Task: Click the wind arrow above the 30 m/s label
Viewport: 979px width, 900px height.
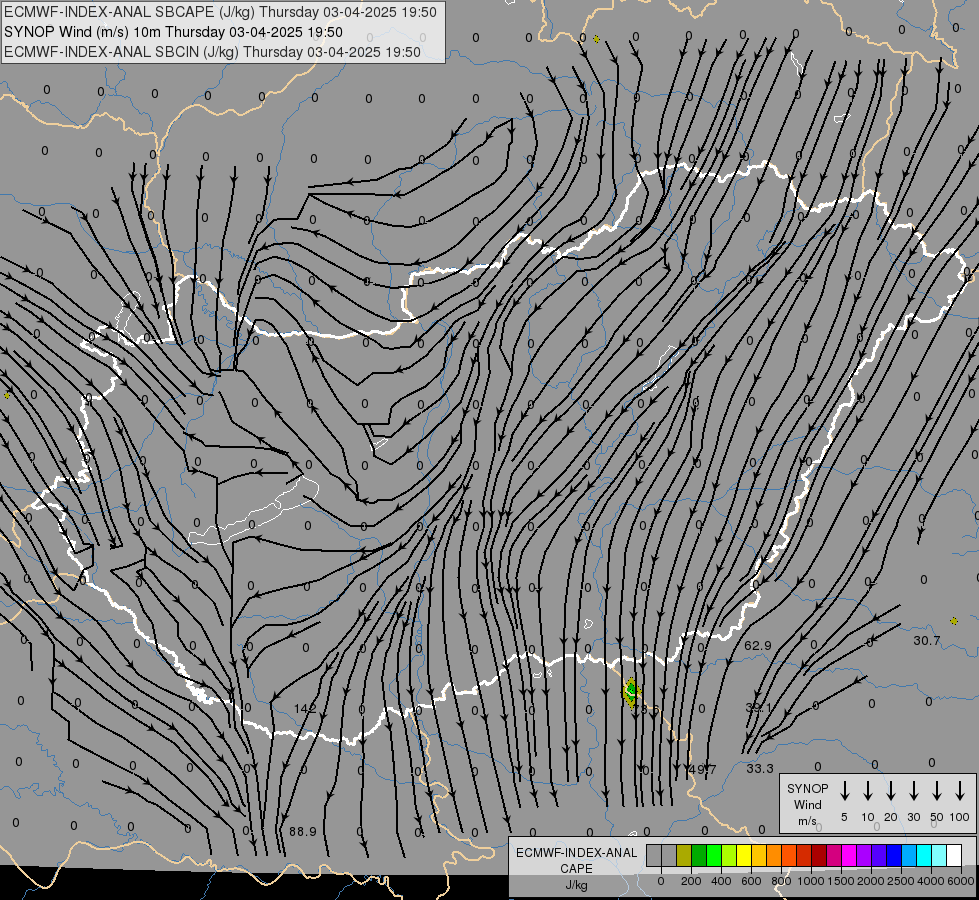Action: pyautogui.click(x=913, y=791)
